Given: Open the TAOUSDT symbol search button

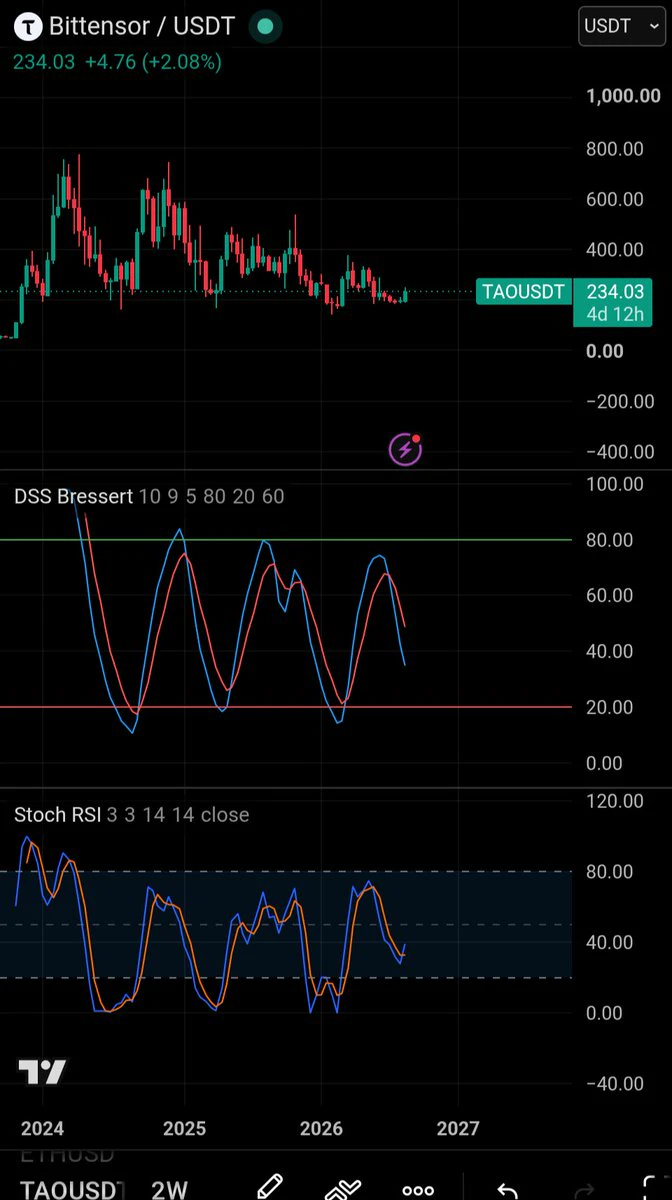Looking at the screenshot, I should tap(72, 1189).
